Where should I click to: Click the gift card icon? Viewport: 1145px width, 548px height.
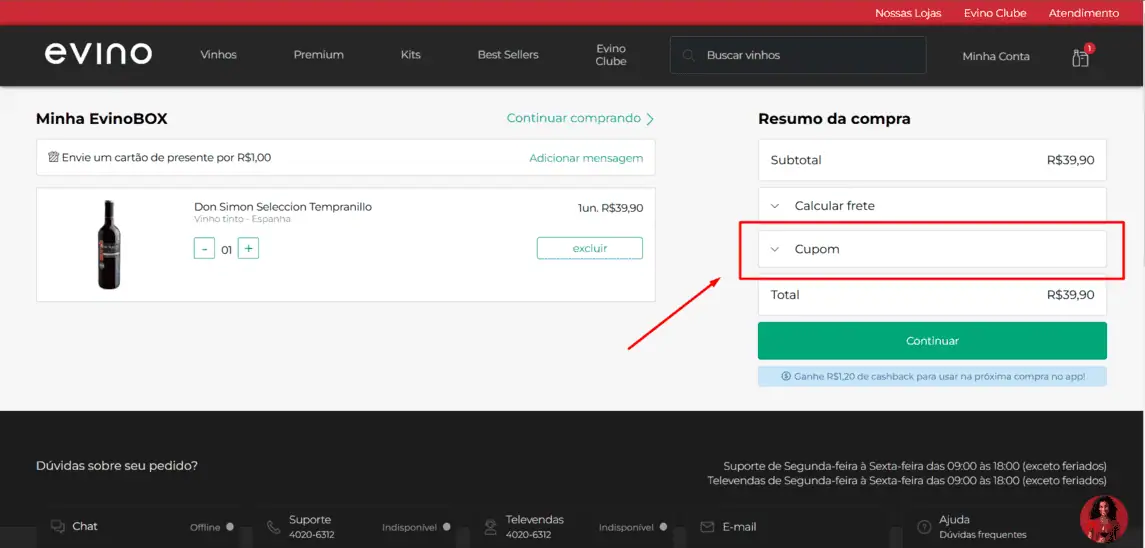[53, 157]
